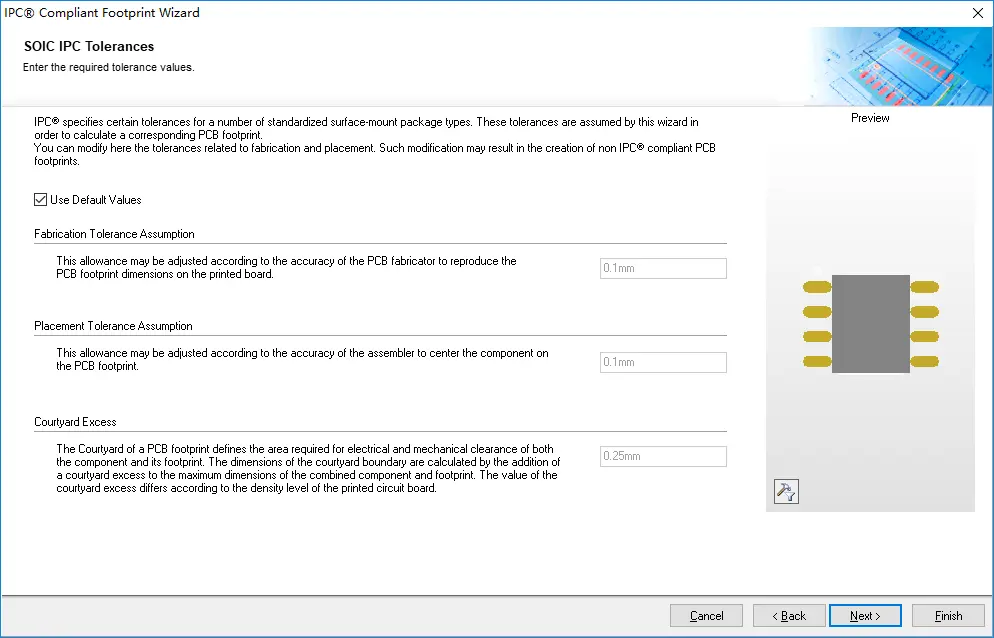Click the bottom-right pad in the preview
The image size is (994, 638).
(x=924, y=361)
